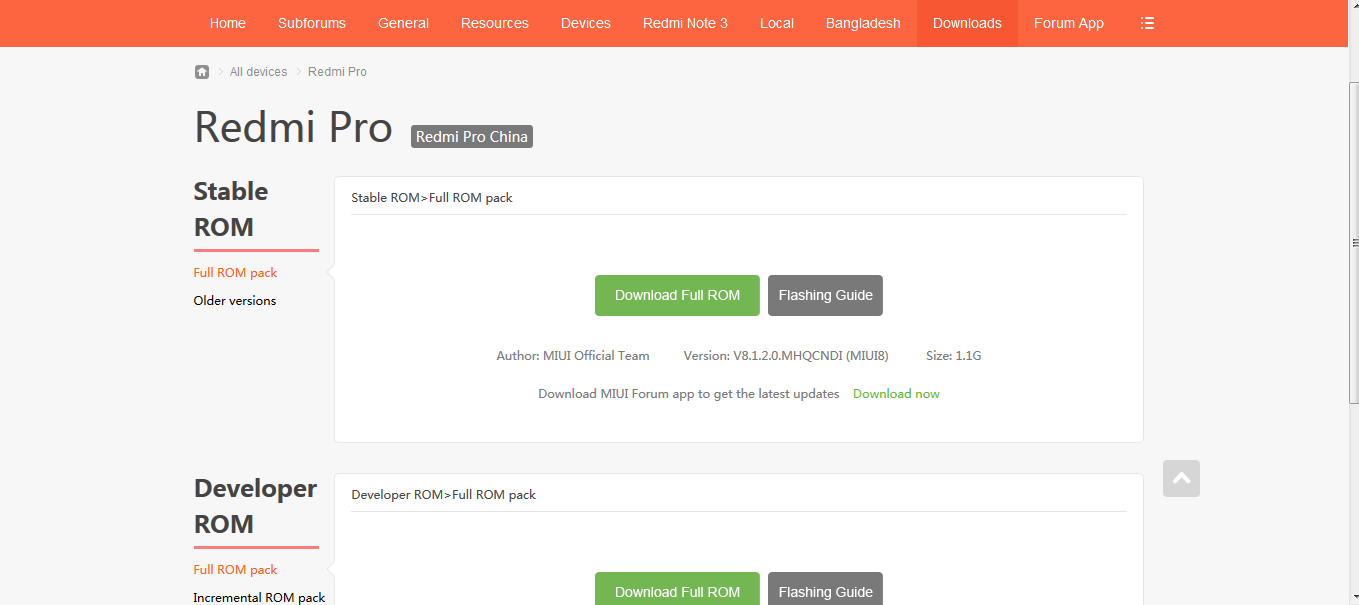Image resolution: width=1359 pixels, height=605 pixels.
Task: Select the Forum App nav item
Action: click(1068, 23)
